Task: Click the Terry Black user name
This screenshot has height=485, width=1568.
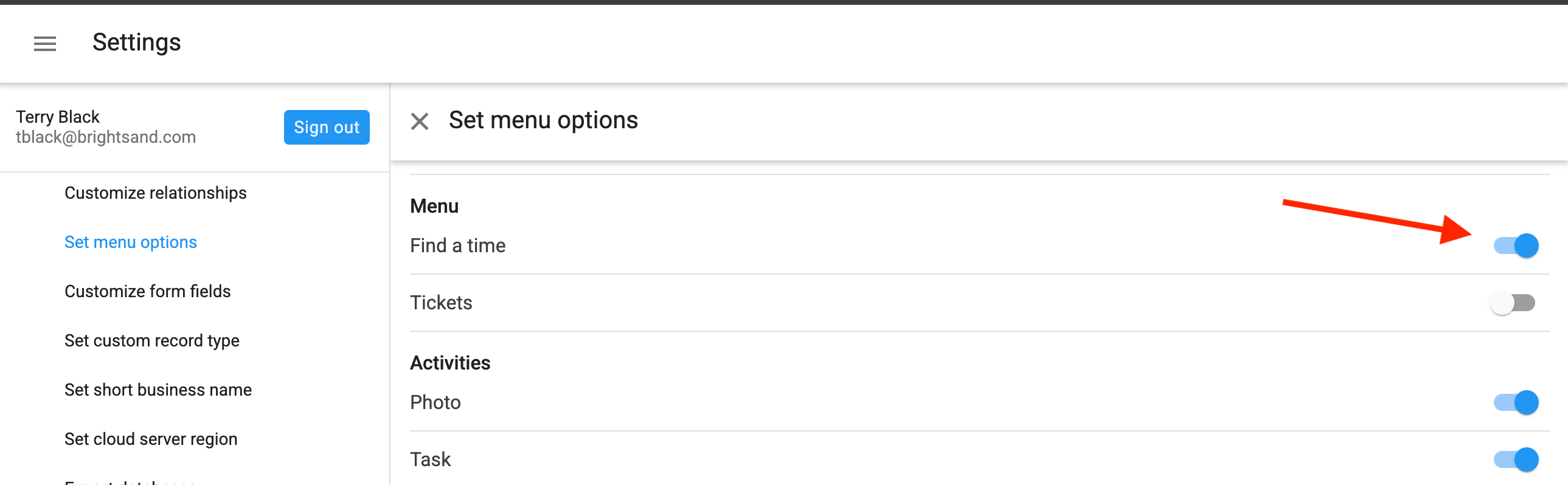Action: (x=58, y=117)
